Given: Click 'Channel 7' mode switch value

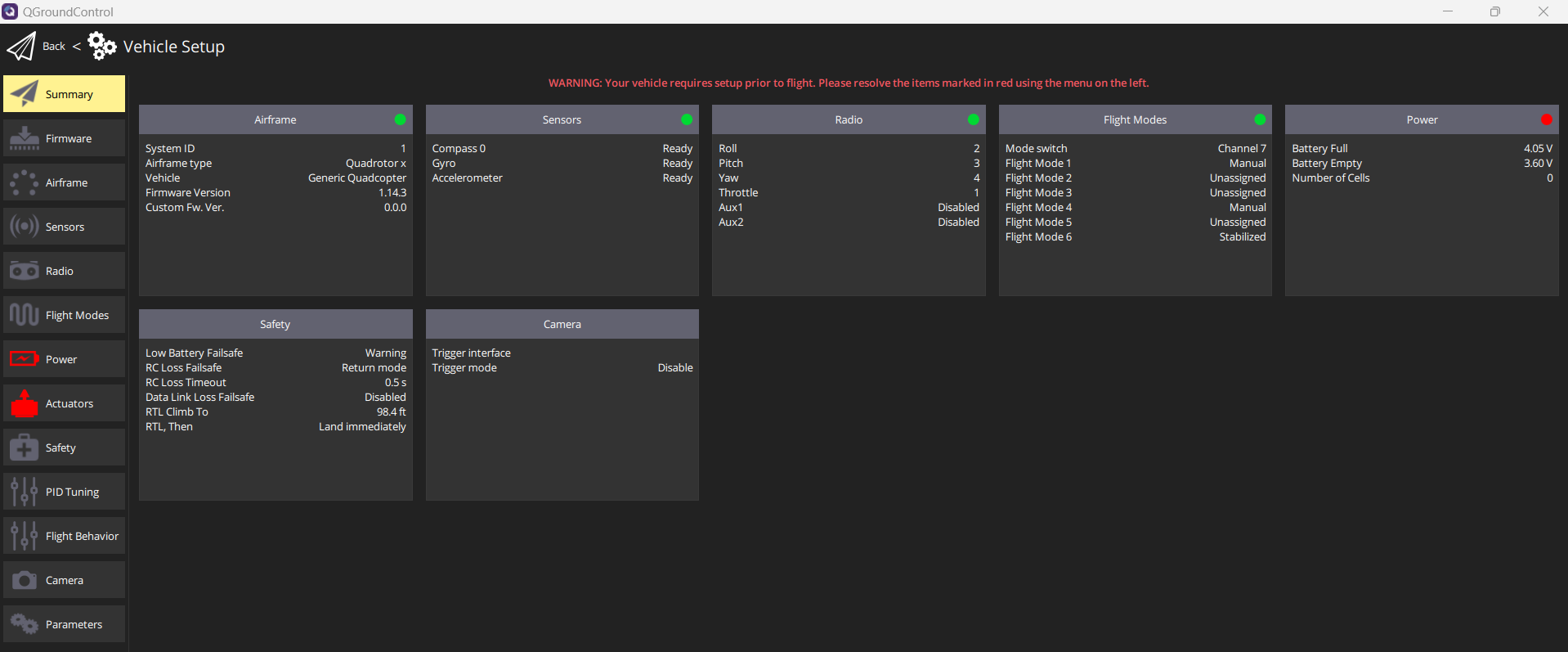Looking at the screenshot, I should click(1242, 148).
